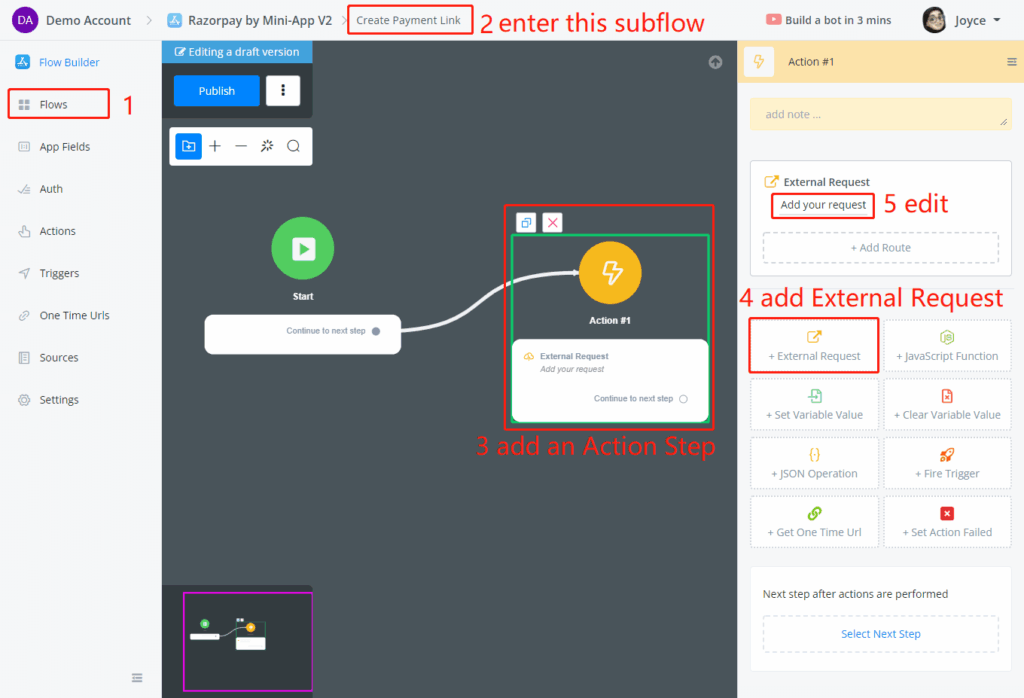Viewport: 1024px width, 698px height.
Task: Click the green Start play node
Action: (x=303, y=248)
